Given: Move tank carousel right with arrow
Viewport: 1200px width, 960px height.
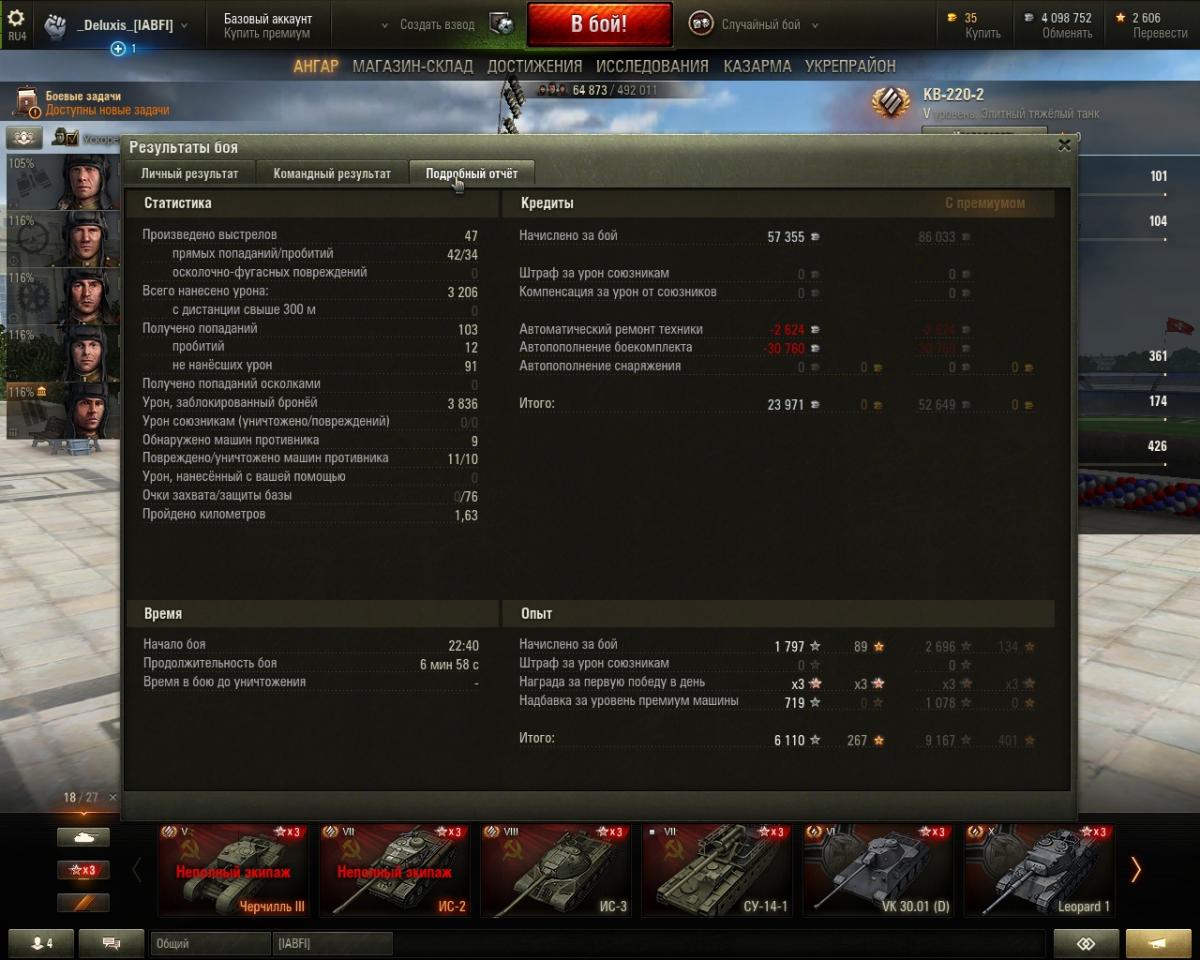Looking at the screenshot, I should coord(1135,870).
